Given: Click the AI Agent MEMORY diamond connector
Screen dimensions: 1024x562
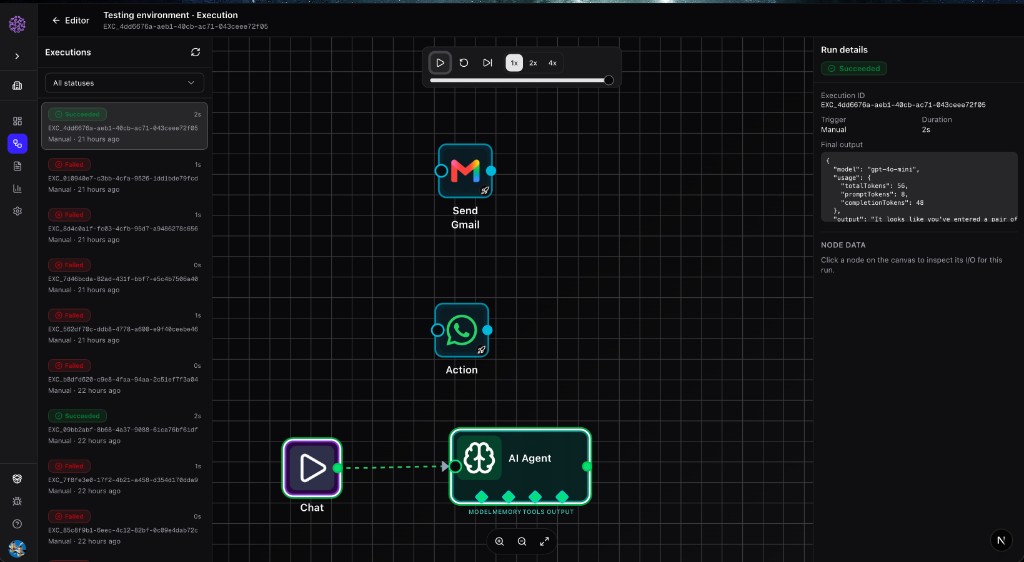Looking at the screenshot, I should coord(508,497).
